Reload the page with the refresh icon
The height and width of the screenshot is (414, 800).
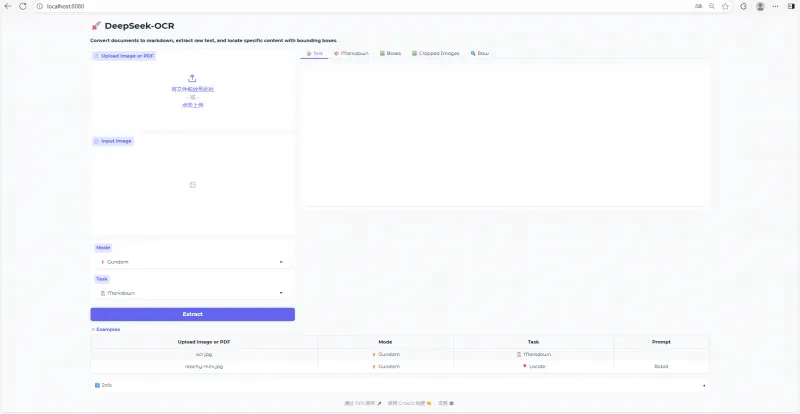[x=22, y=6]
